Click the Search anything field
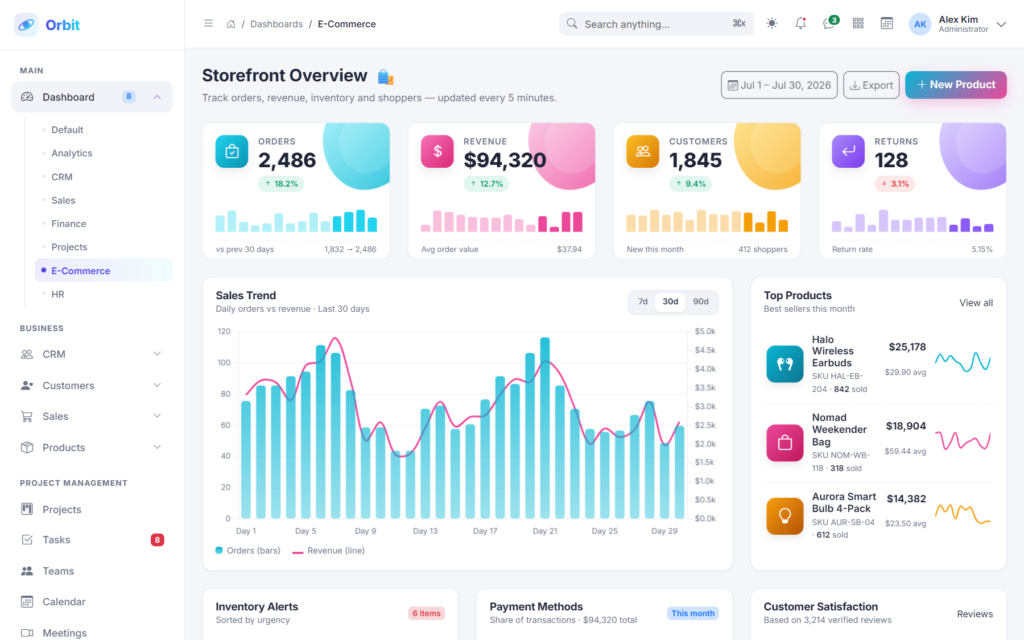The width and height of the screenshot is (1024, 640). tap(656, 24)
